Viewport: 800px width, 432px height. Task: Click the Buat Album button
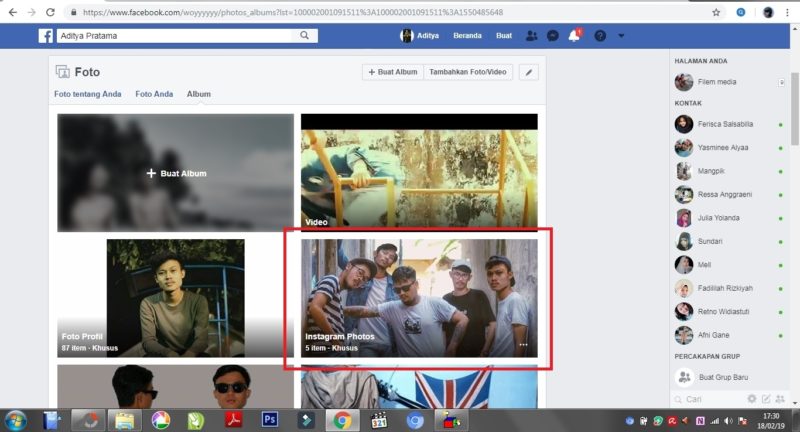pos(393,72)
